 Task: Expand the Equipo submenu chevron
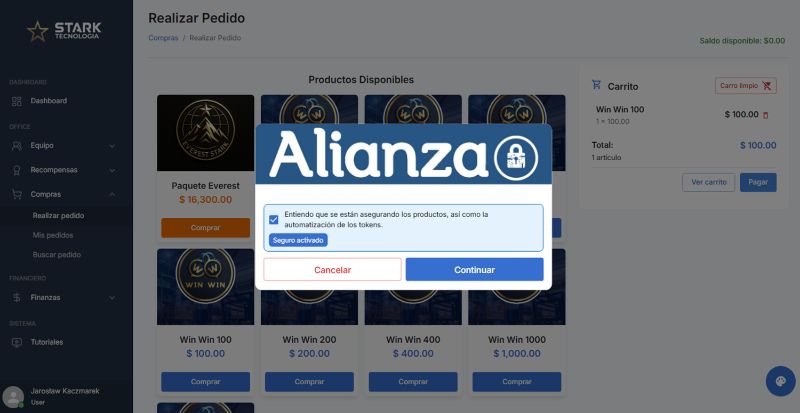coord(112,146)
